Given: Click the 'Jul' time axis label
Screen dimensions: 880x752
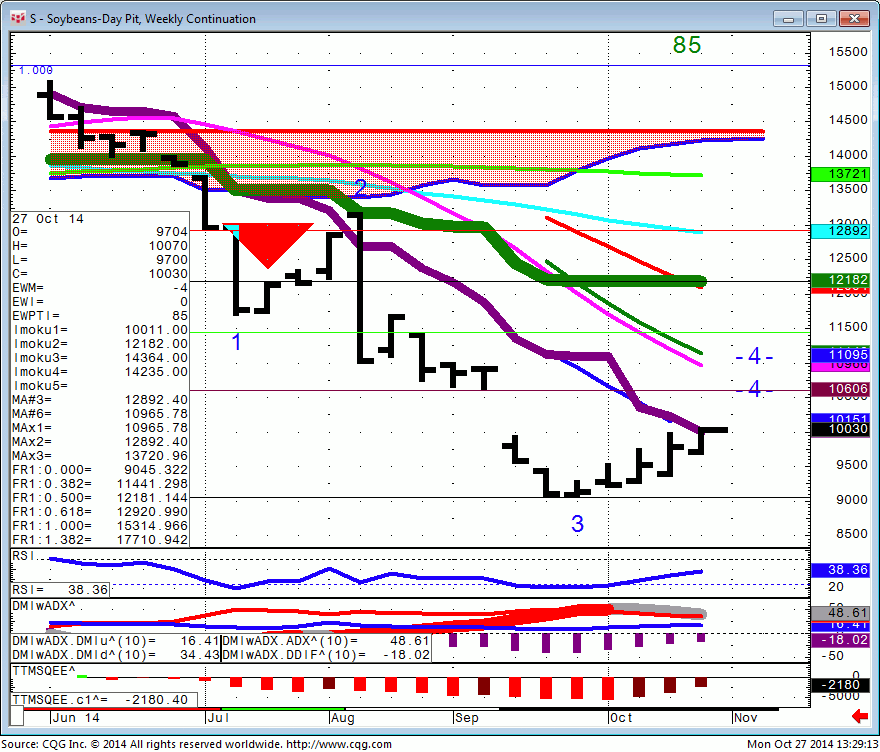Looking at the screenshot, I should click(218, 718).
